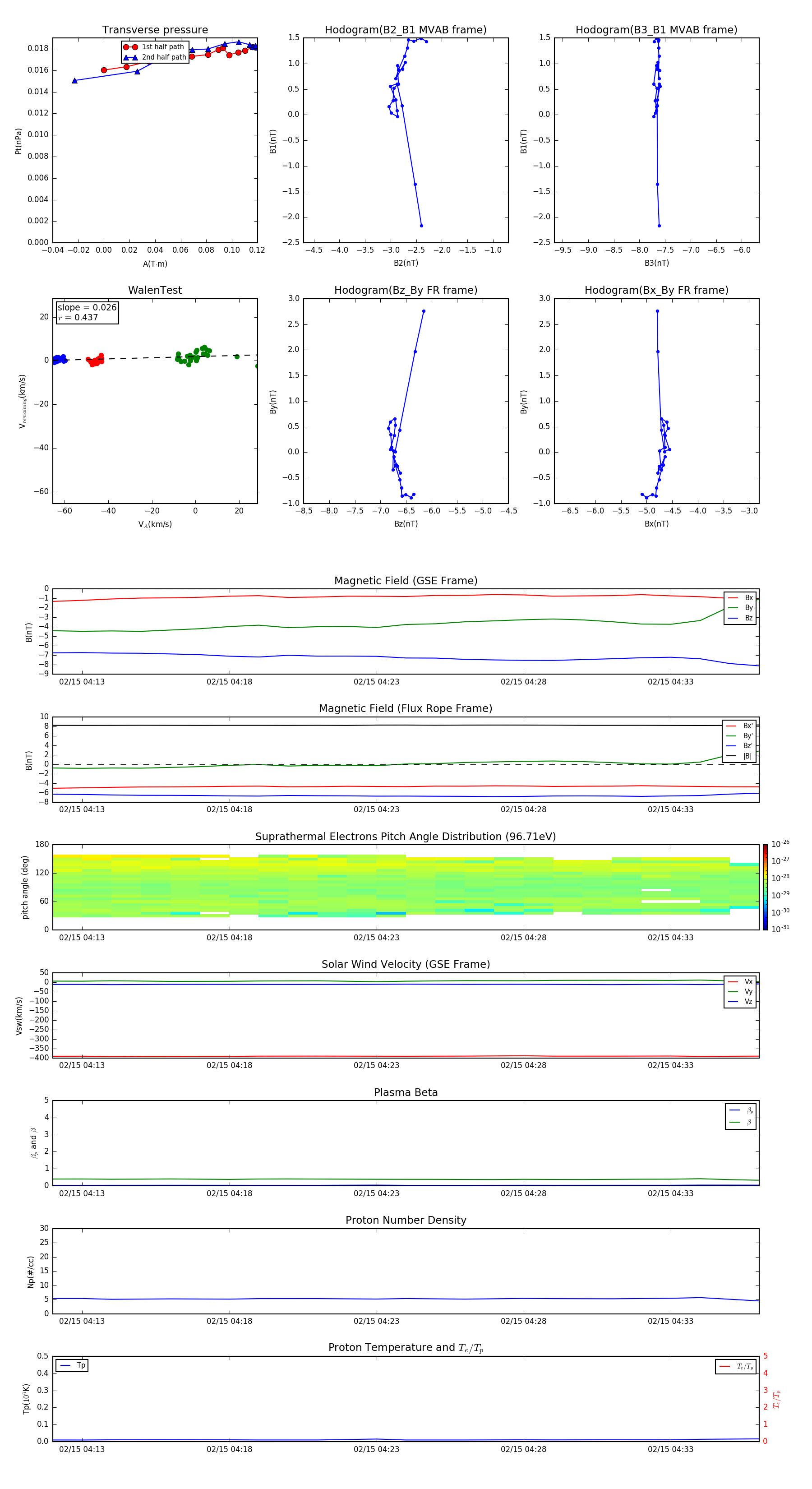This screenshot has height=1489, width=812.
Task: Click "02/15 04:33" tick under Proton Number Density
Action: 670,1321
